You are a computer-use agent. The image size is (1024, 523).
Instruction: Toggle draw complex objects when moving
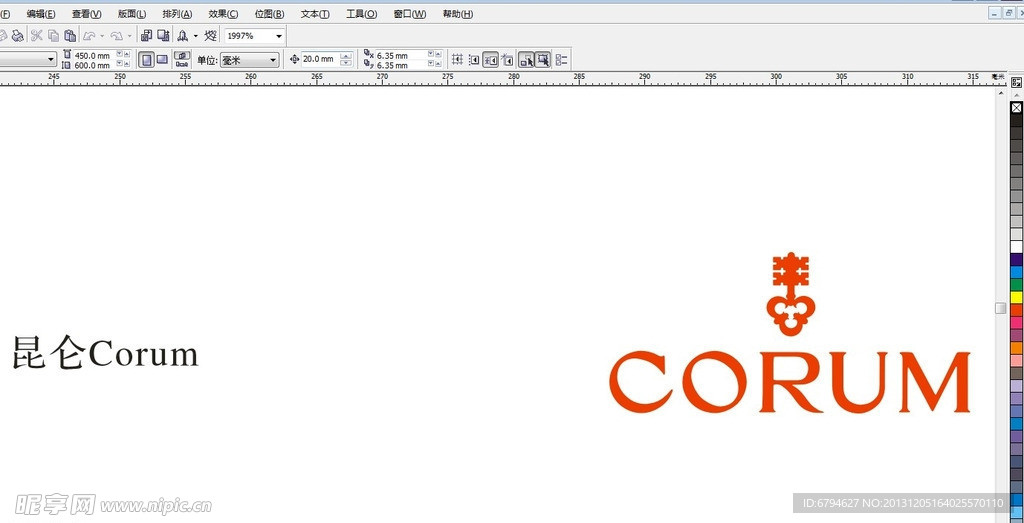pyautogui.click(x=526, y=60)
